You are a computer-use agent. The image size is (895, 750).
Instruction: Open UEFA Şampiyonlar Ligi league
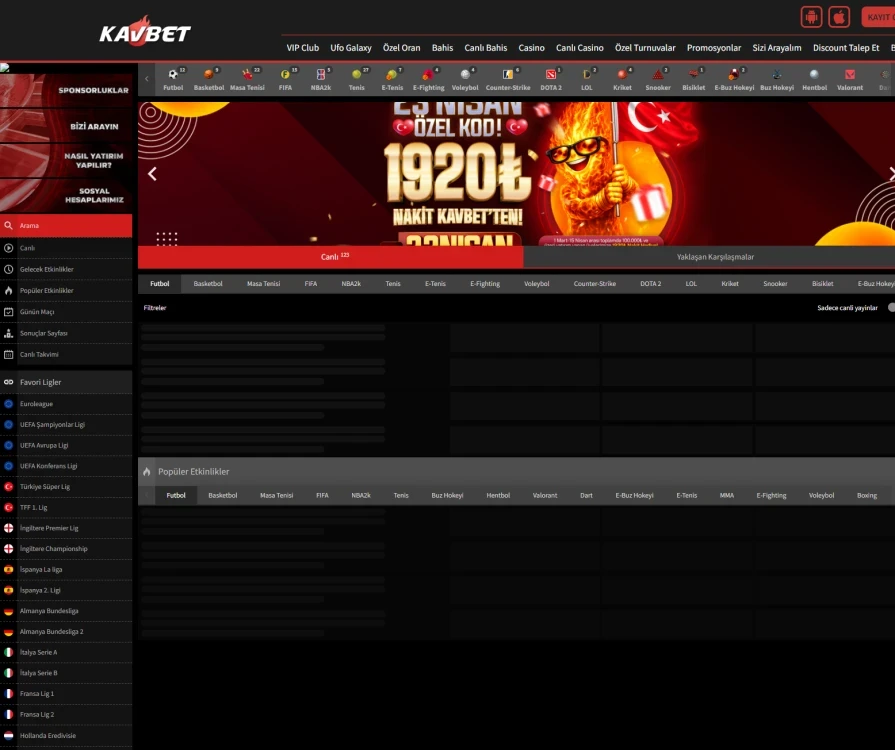[x=66, y=425]
